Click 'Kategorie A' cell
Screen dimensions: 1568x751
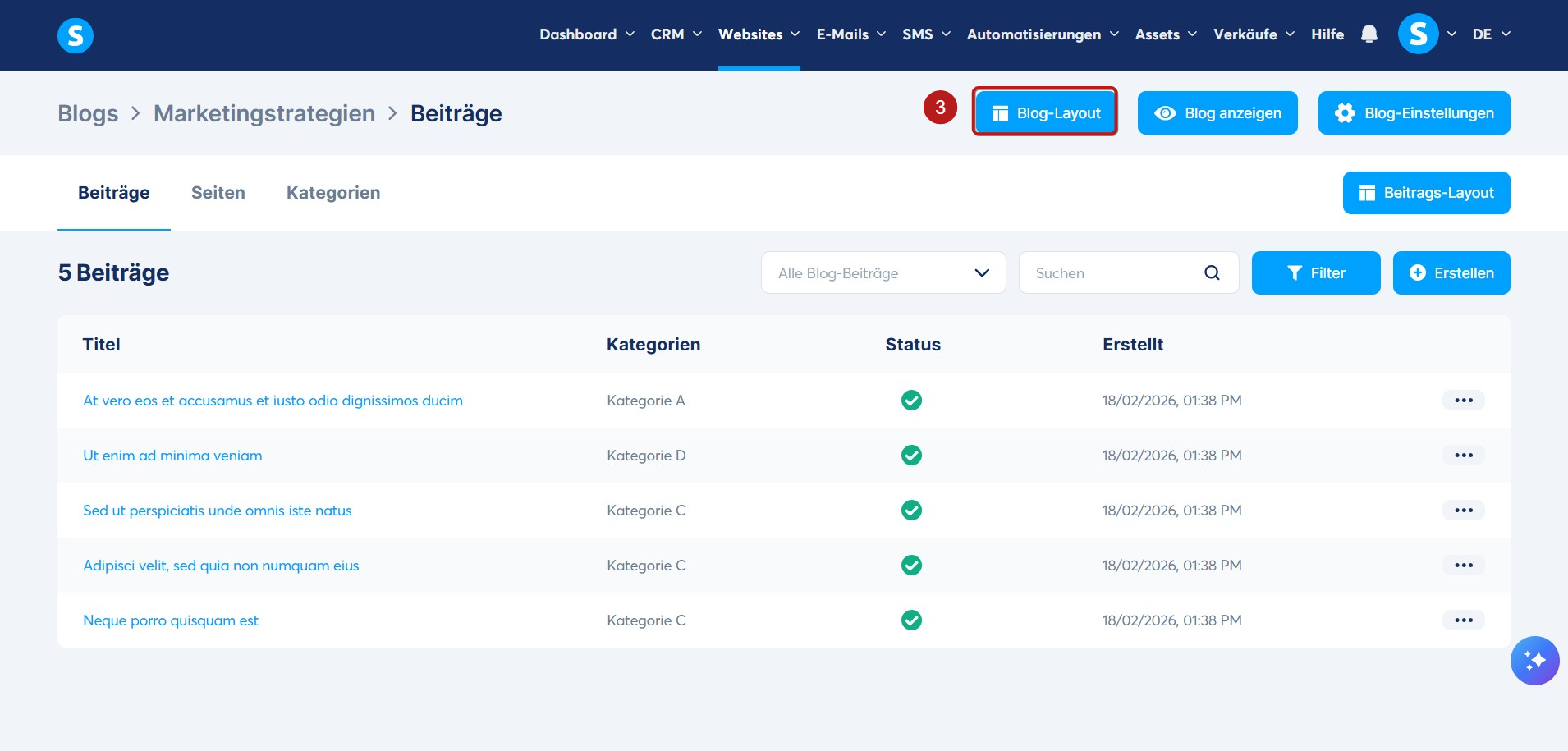[x=646, y=401]
